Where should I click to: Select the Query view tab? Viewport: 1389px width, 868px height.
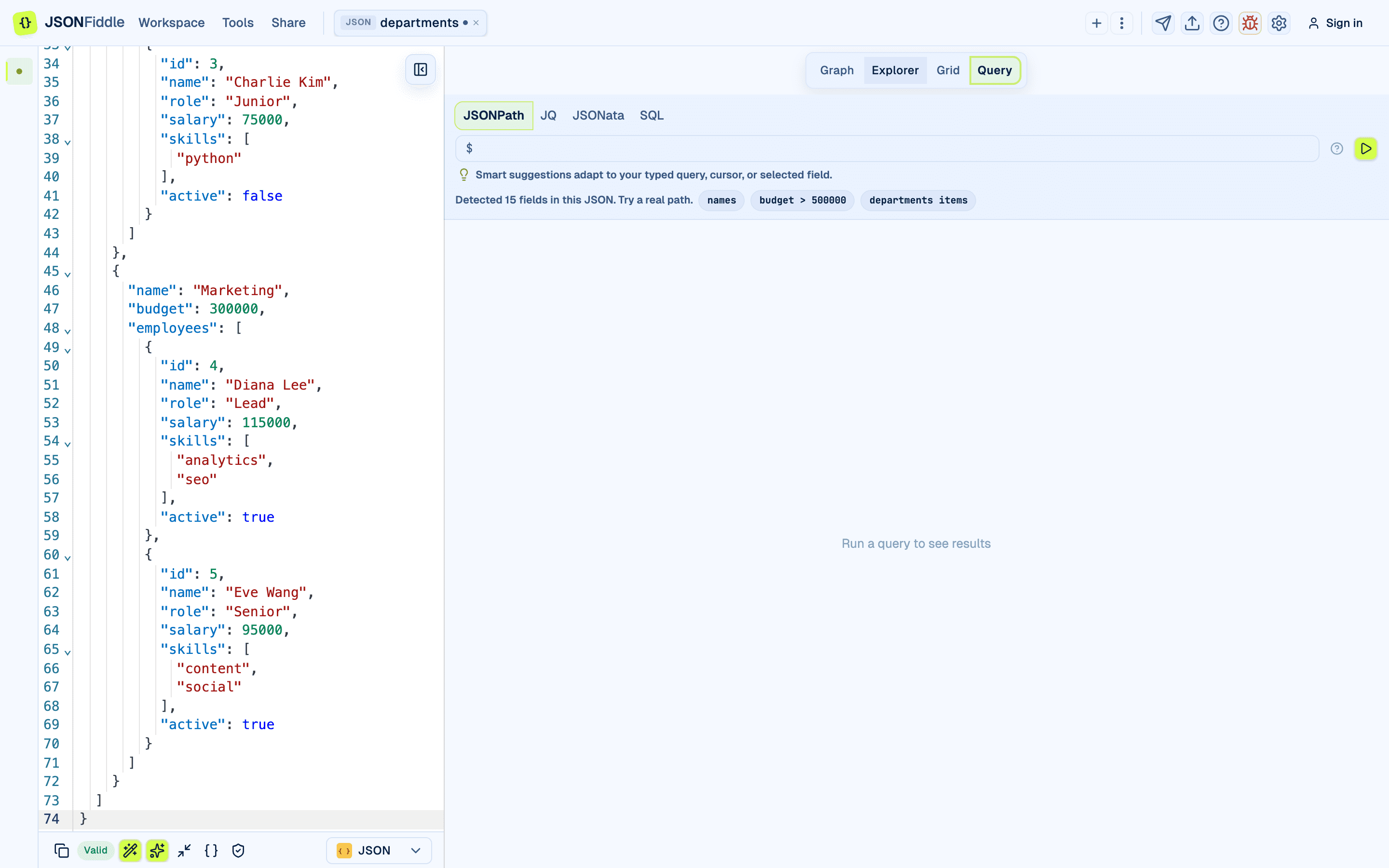[x=994, y=70]
